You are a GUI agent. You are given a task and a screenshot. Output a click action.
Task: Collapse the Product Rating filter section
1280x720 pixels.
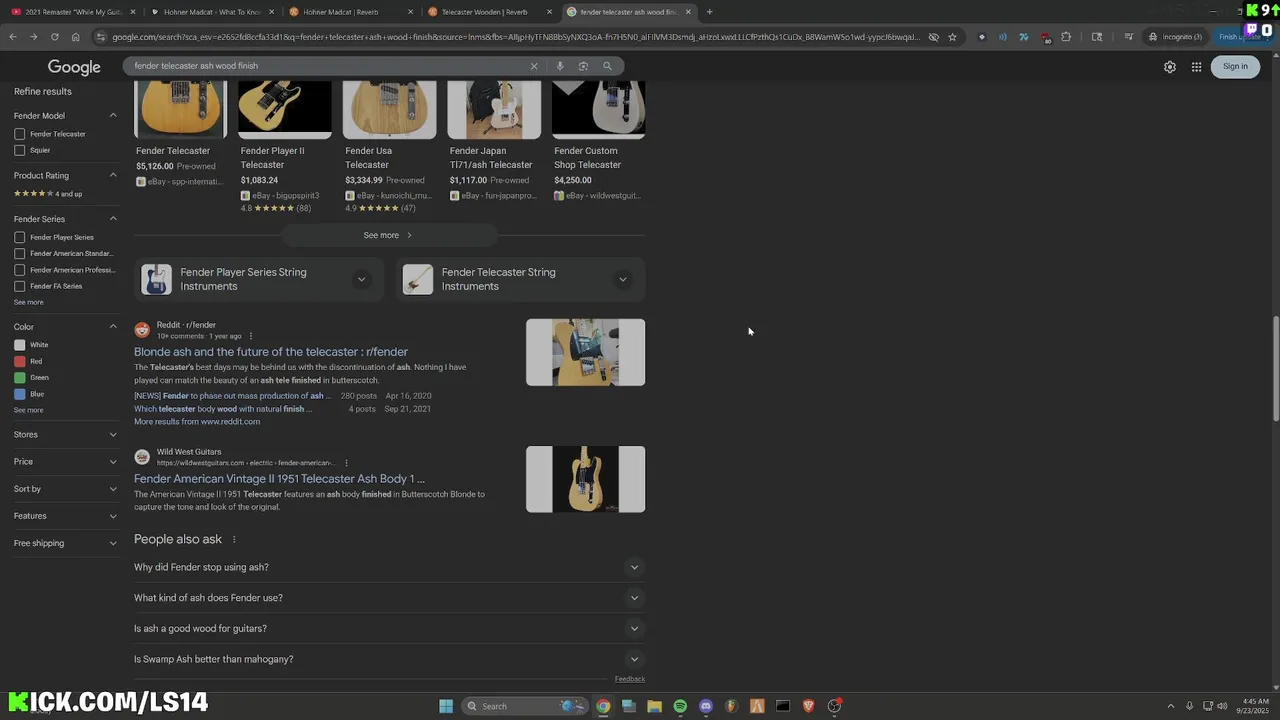(x=113, y=176)
